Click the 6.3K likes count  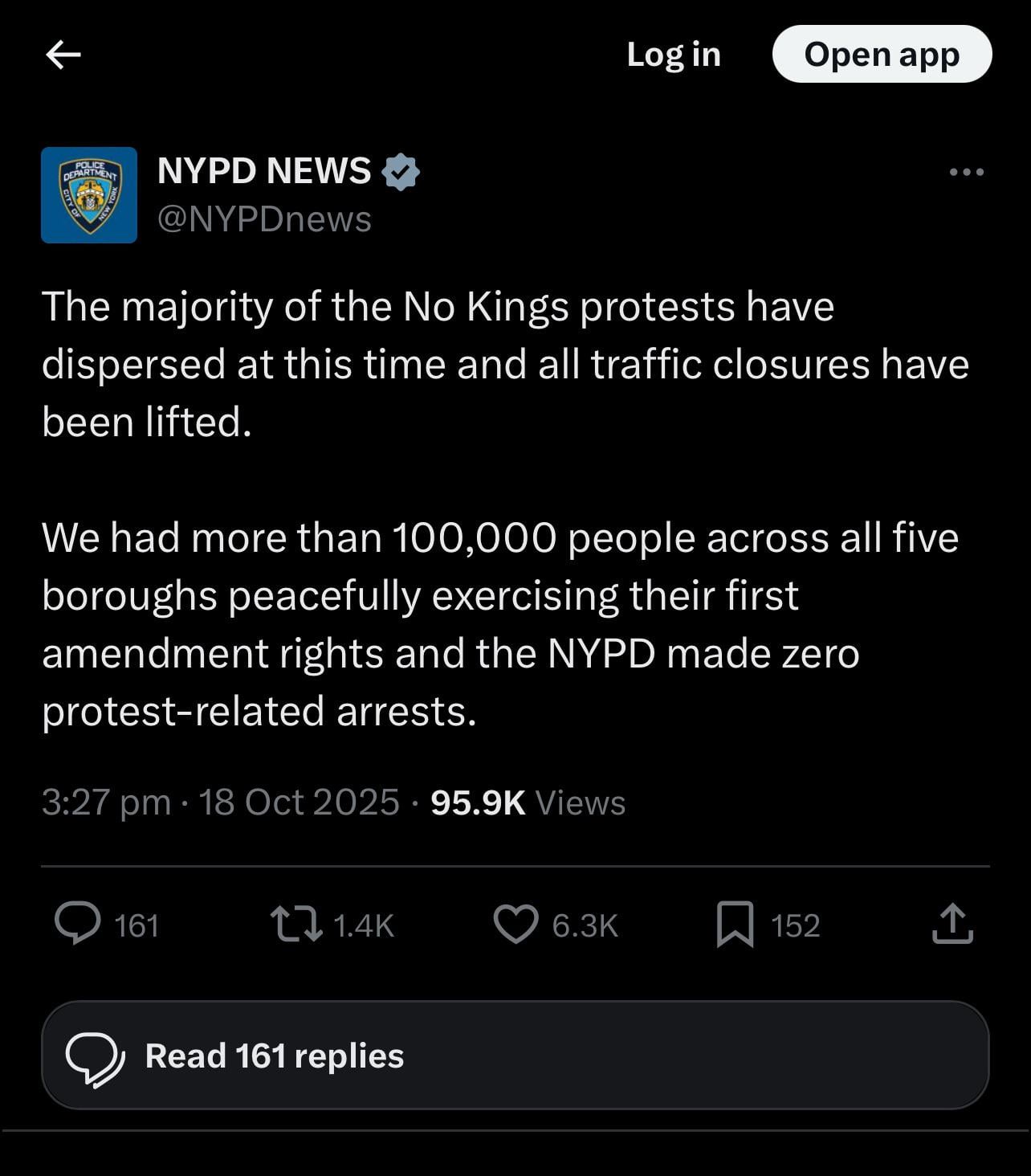pyautogui.click(x=585, y=925)
